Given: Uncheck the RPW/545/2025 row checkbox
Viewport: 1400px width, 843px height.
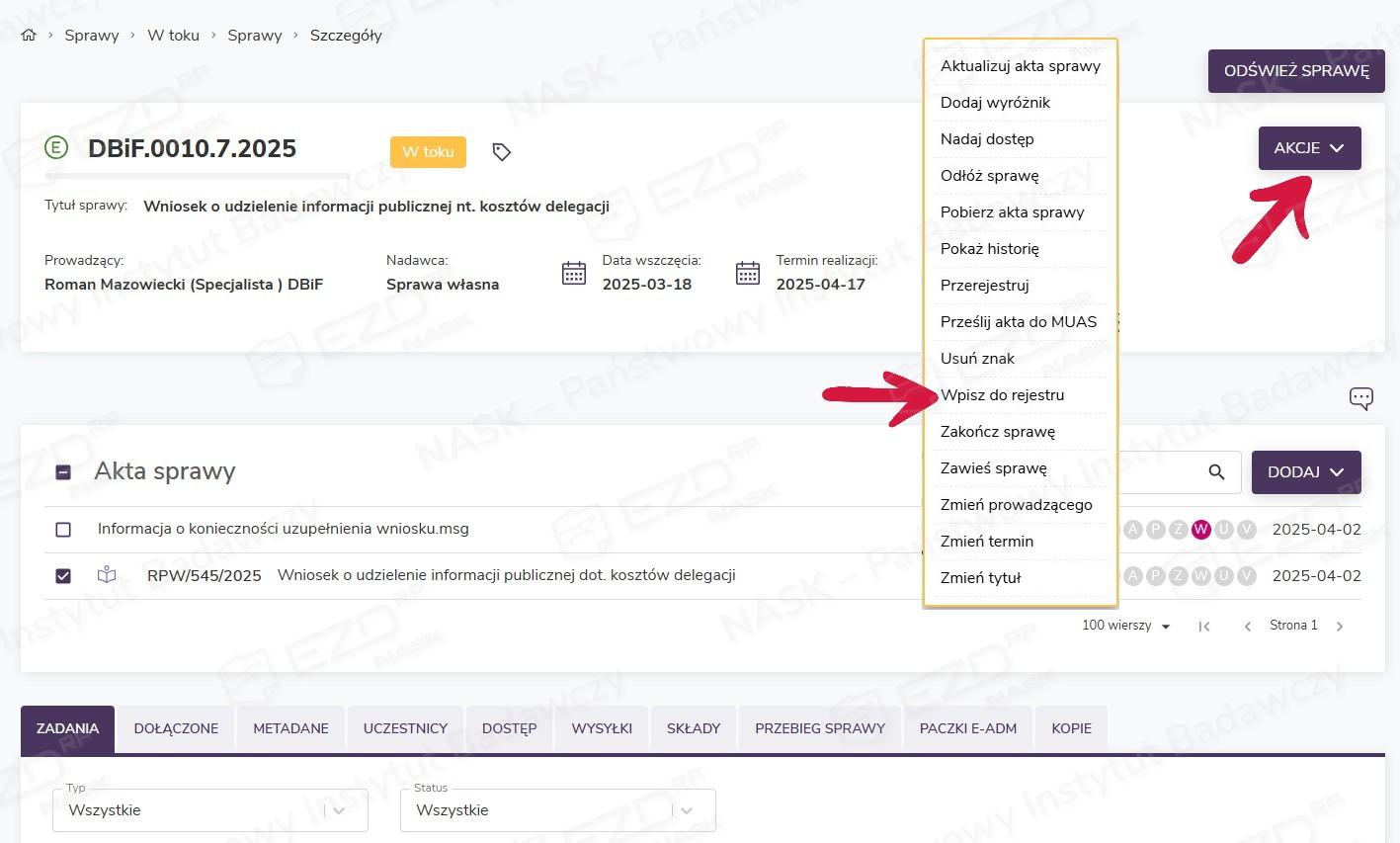Looking at the screenshot, I should (x=63, y=576).
